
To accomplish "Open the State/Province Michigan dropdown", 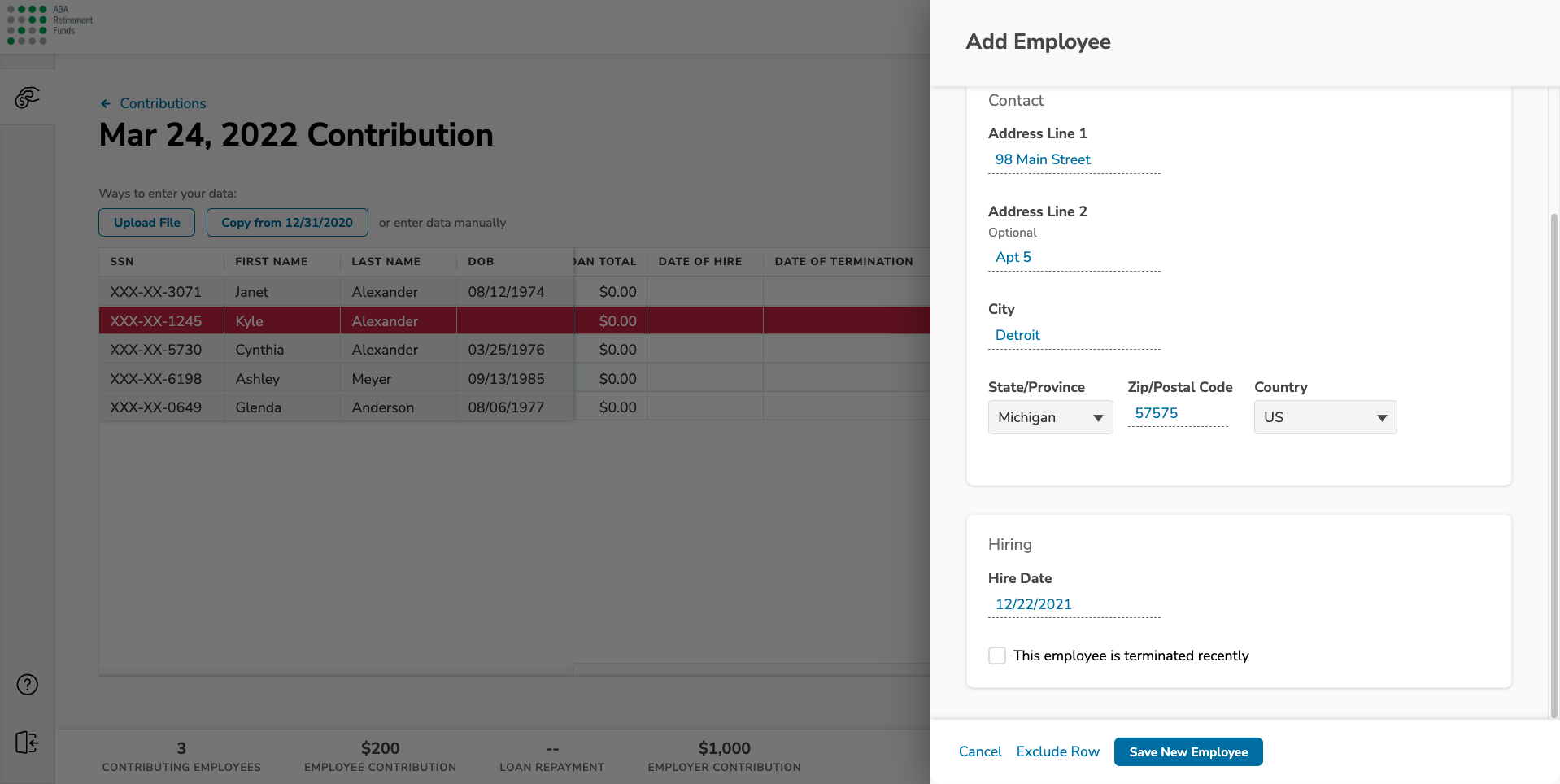I will 1050,417.
